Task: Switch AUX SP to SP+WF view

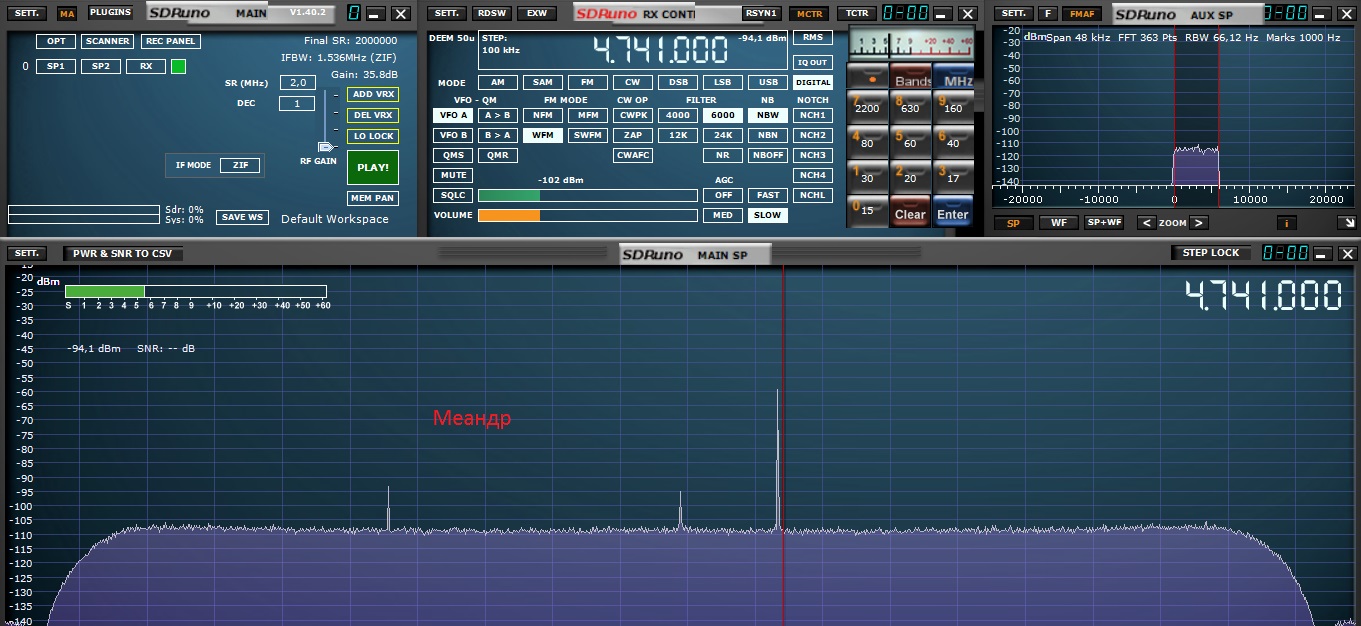Action: point(1104,223)
